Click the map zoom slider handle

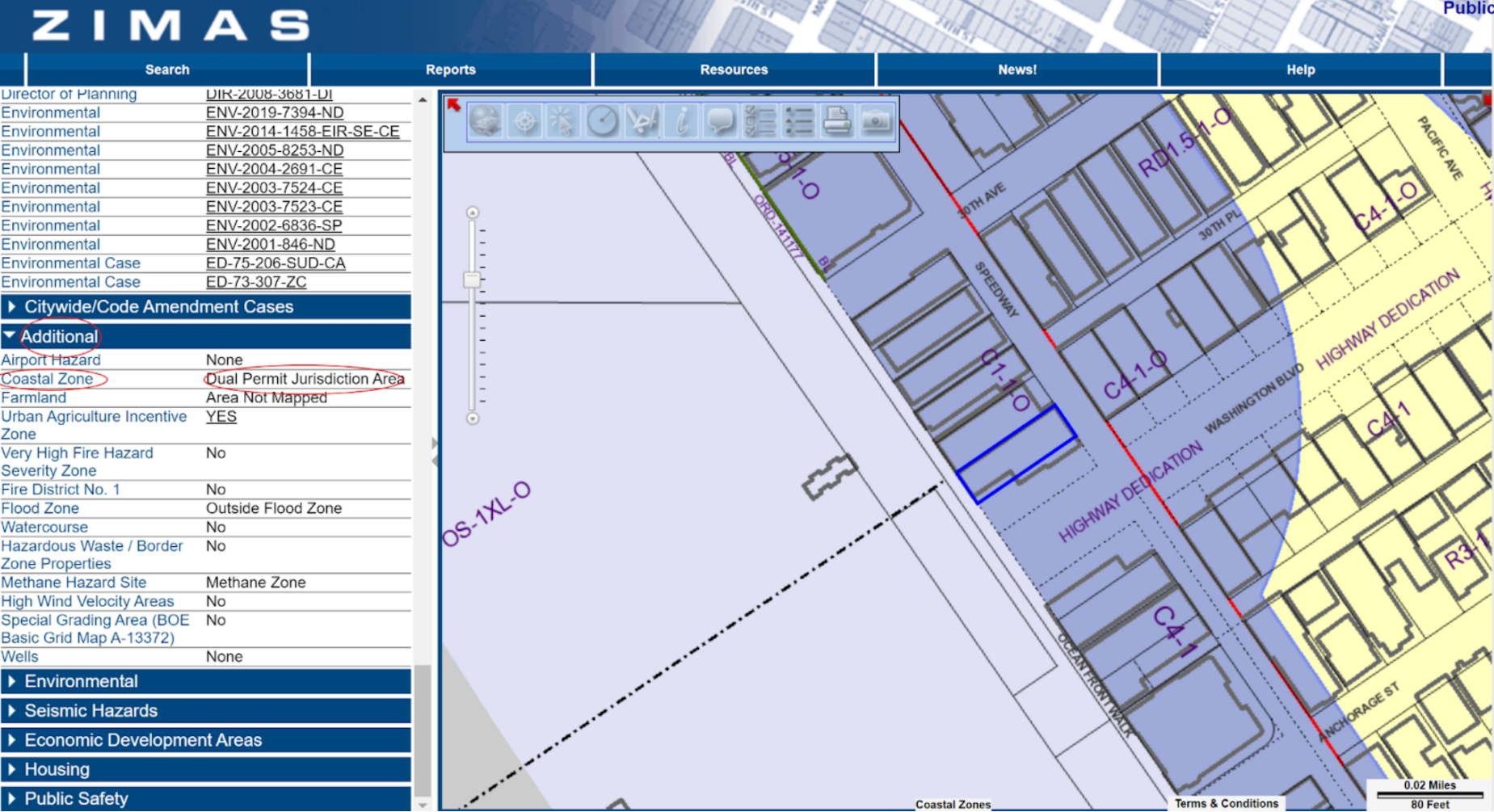pos(472,280)
